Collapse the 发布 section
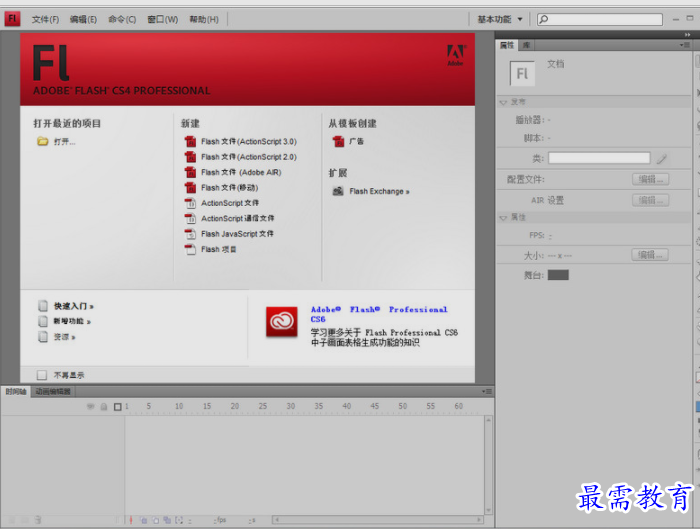The width and height of the screenshot is (700, 529). pos(504,102)
